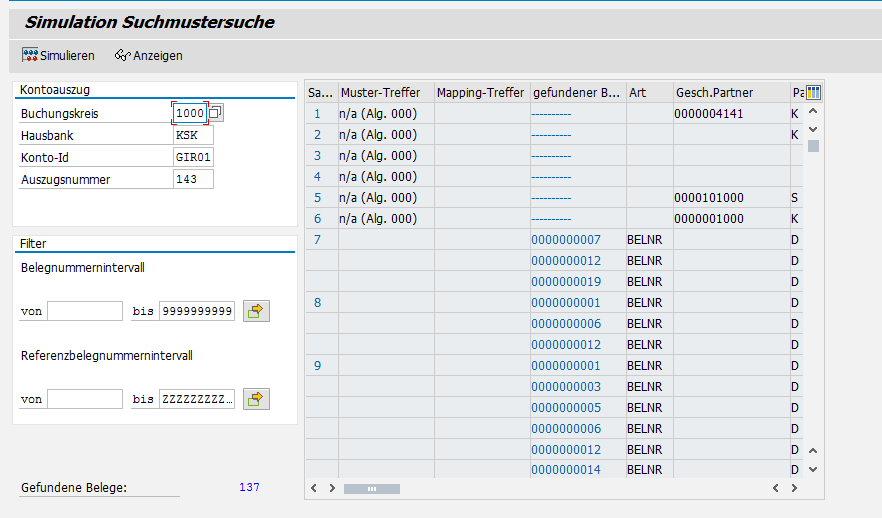
Task: Click the Belegnummer 'von' input field
Action: (84, 311)
